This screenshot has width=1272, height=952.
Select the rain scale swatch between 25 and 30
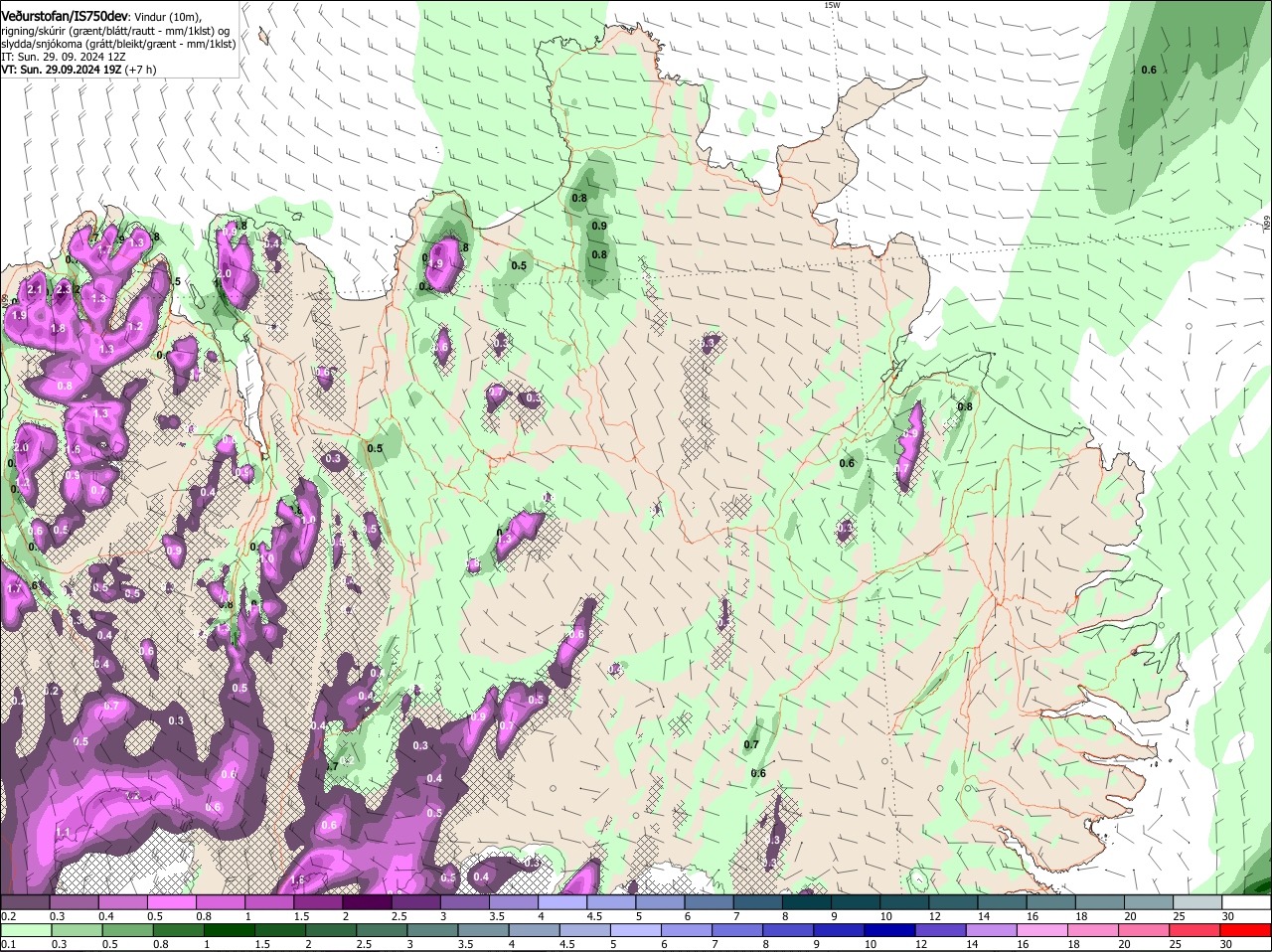pos(1195,930)
